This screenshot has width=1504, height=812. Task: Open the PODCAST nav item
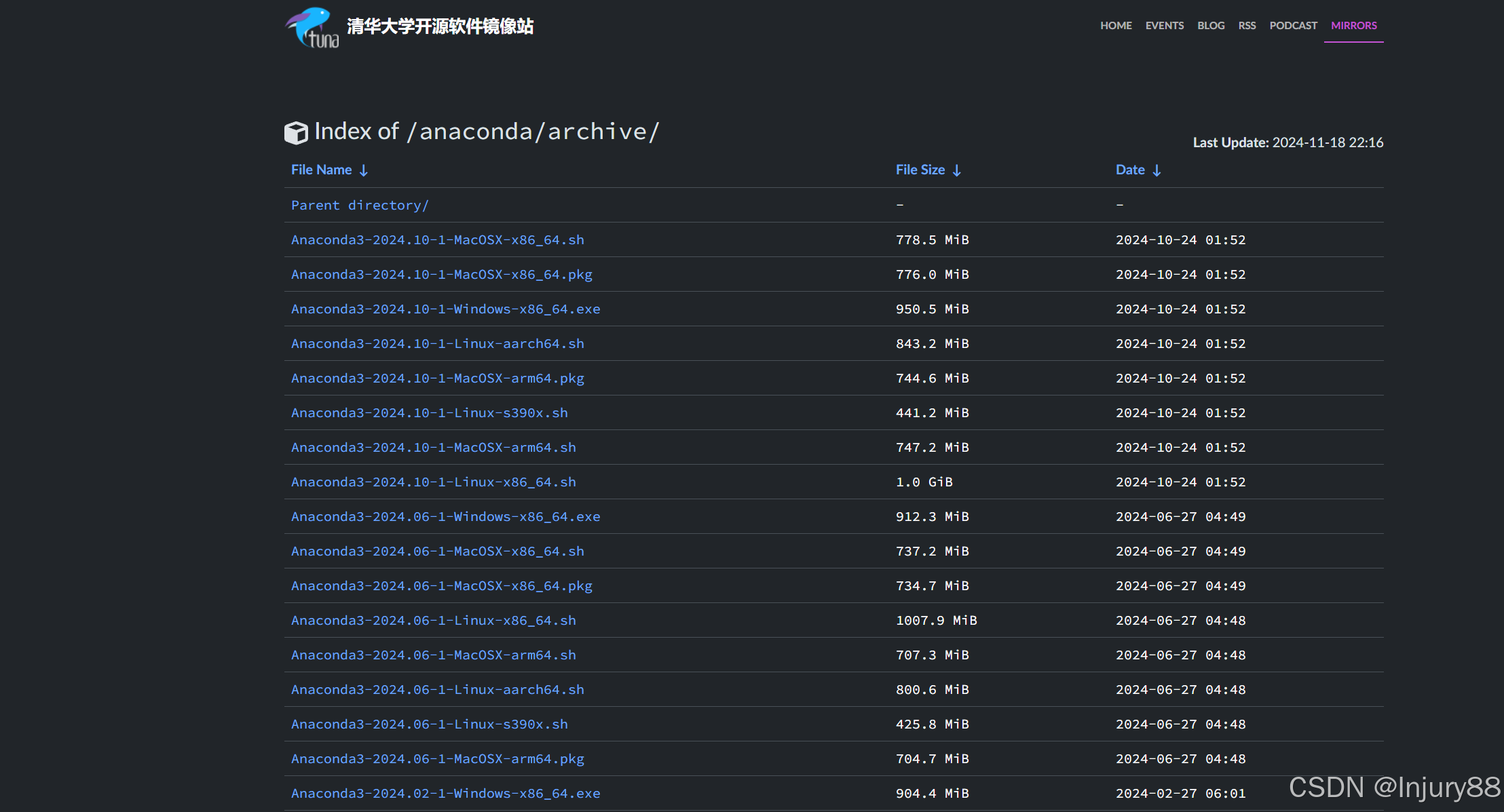tap(1293, 26)
